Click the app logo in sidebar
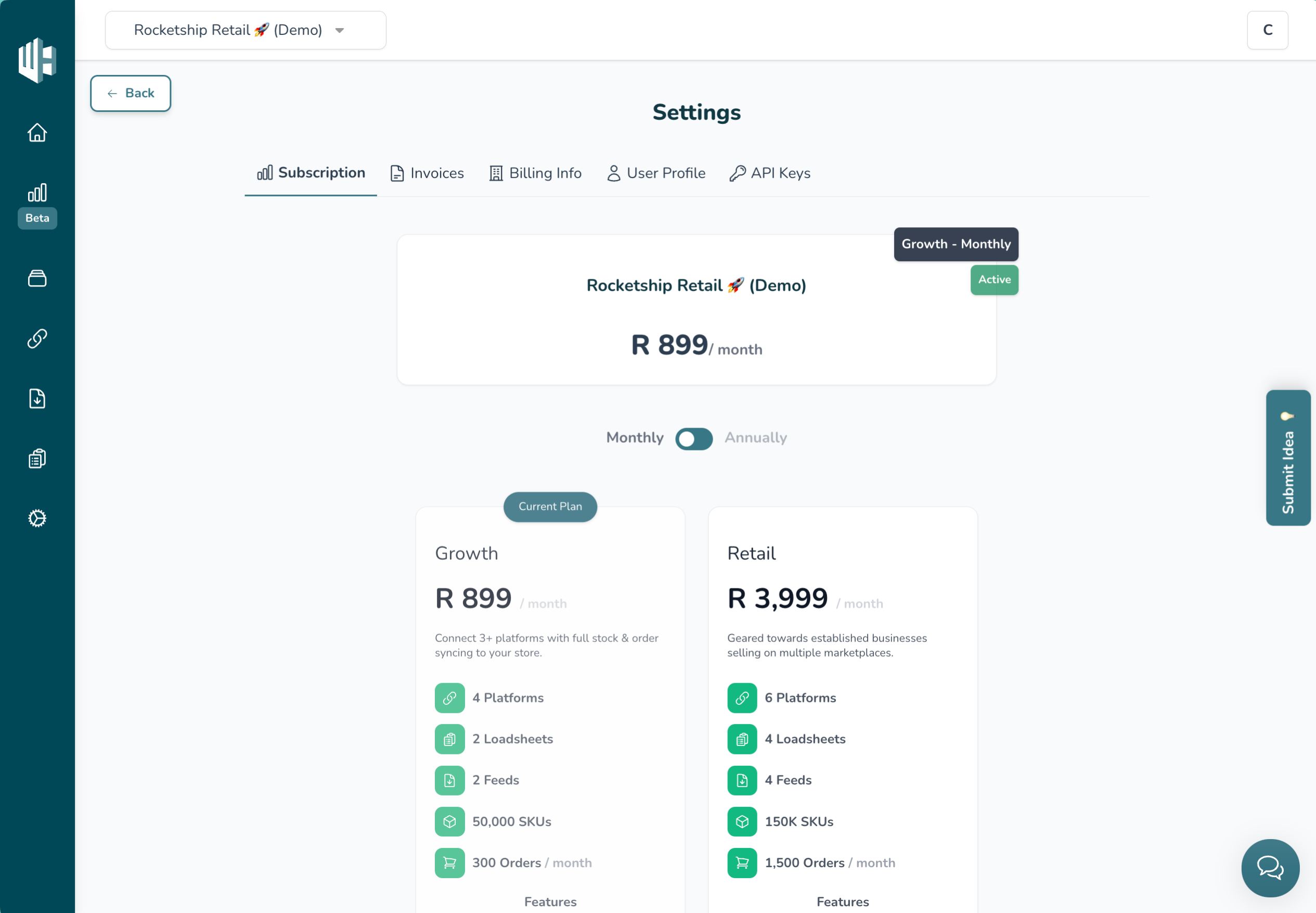 pyautogui.click(x=37, y=60)
